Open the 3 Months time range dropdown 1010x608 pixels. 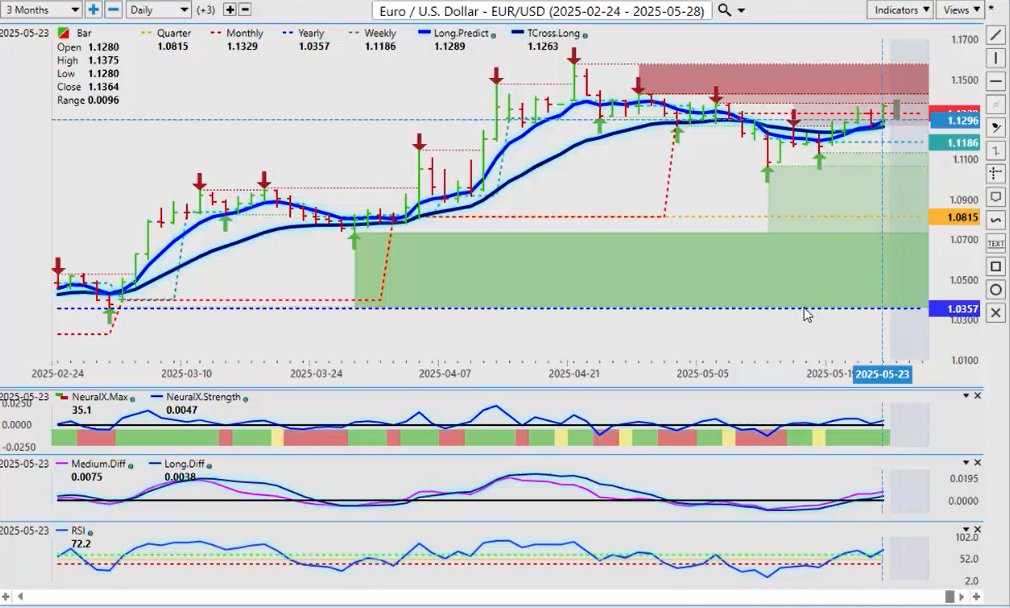pyautogui.click(x=41, y=9)
